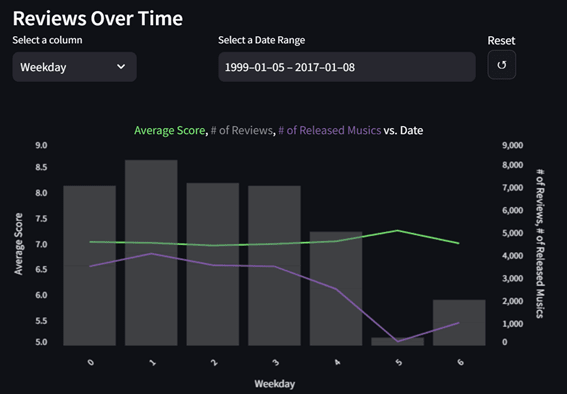Click the gray bar for weekday 4
Screen dimensions: 567x394
coord(336,288)
